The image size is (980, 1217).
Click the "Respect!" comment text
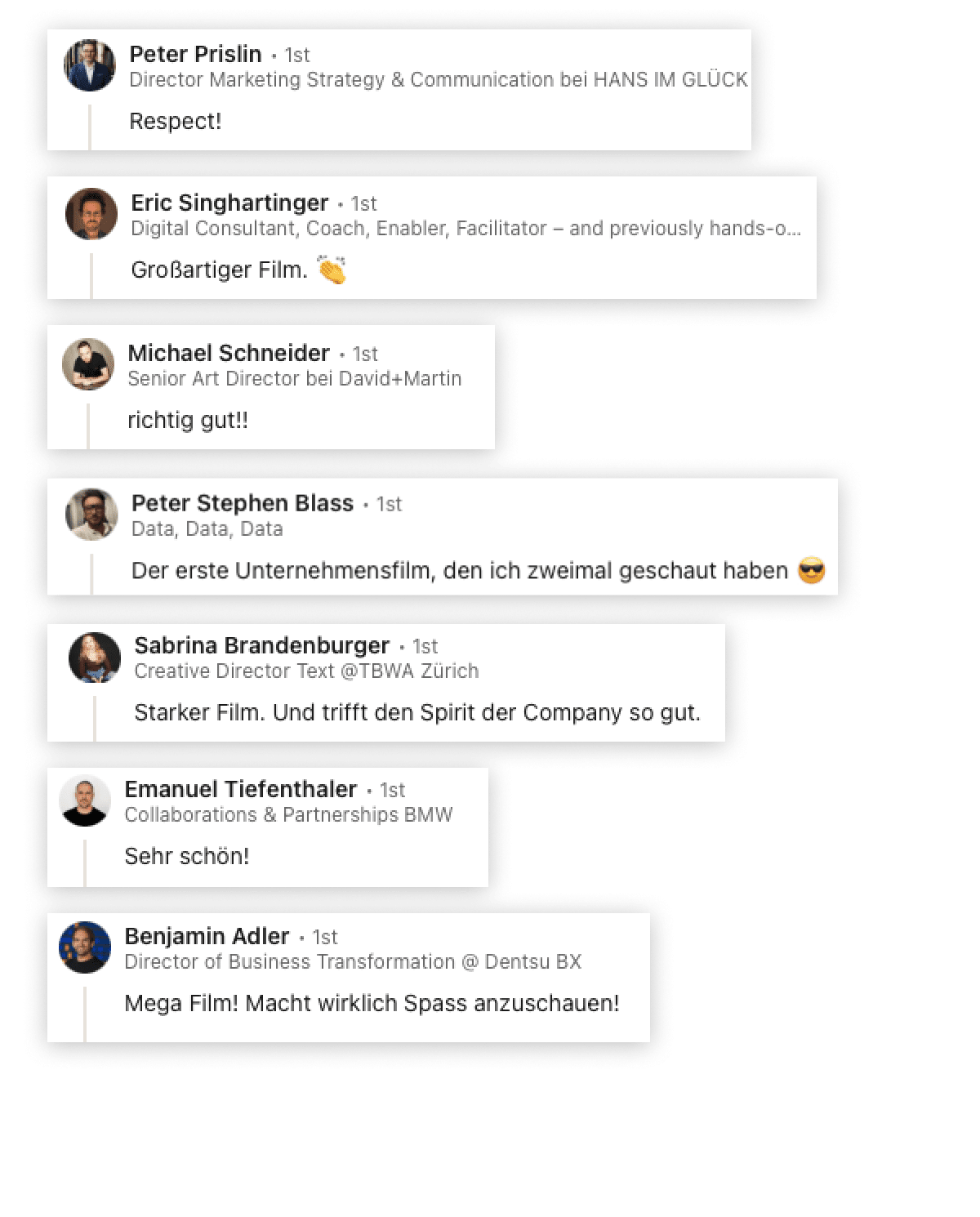pyautogui.click(x=176, y=121)
